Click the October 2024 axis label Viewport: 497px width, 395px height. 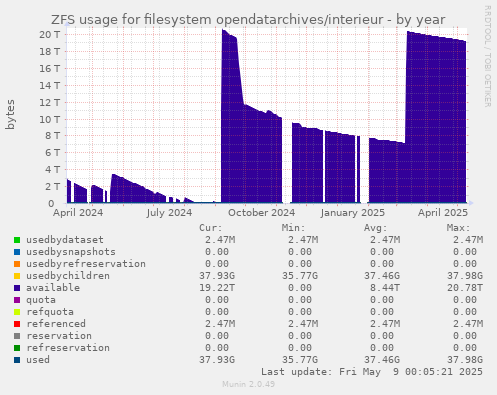point(261,213)
